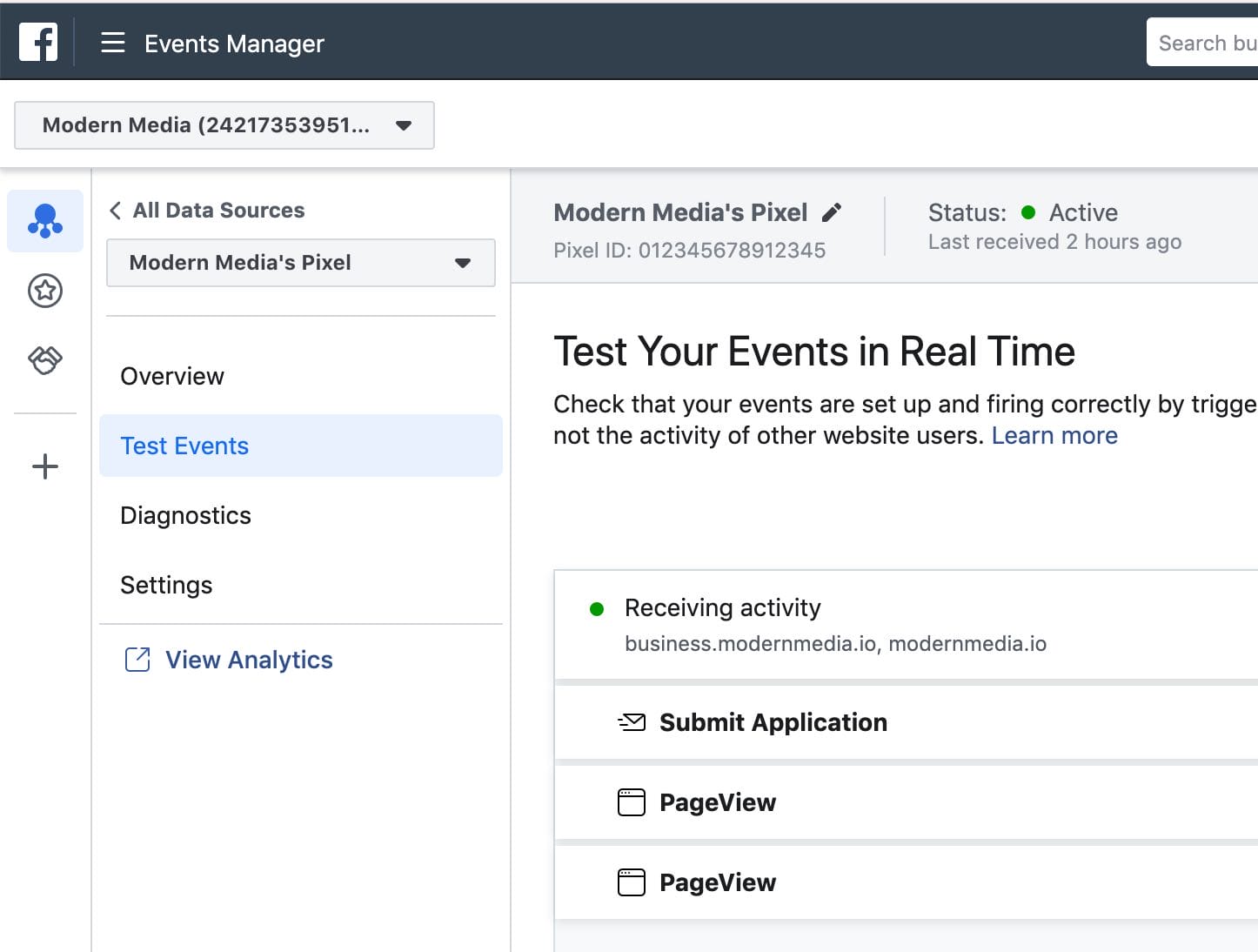The width and height of the screenshot is (1258, 952).
Task: Click the browser icon on second PageView row
Action: tap(632, 882)
